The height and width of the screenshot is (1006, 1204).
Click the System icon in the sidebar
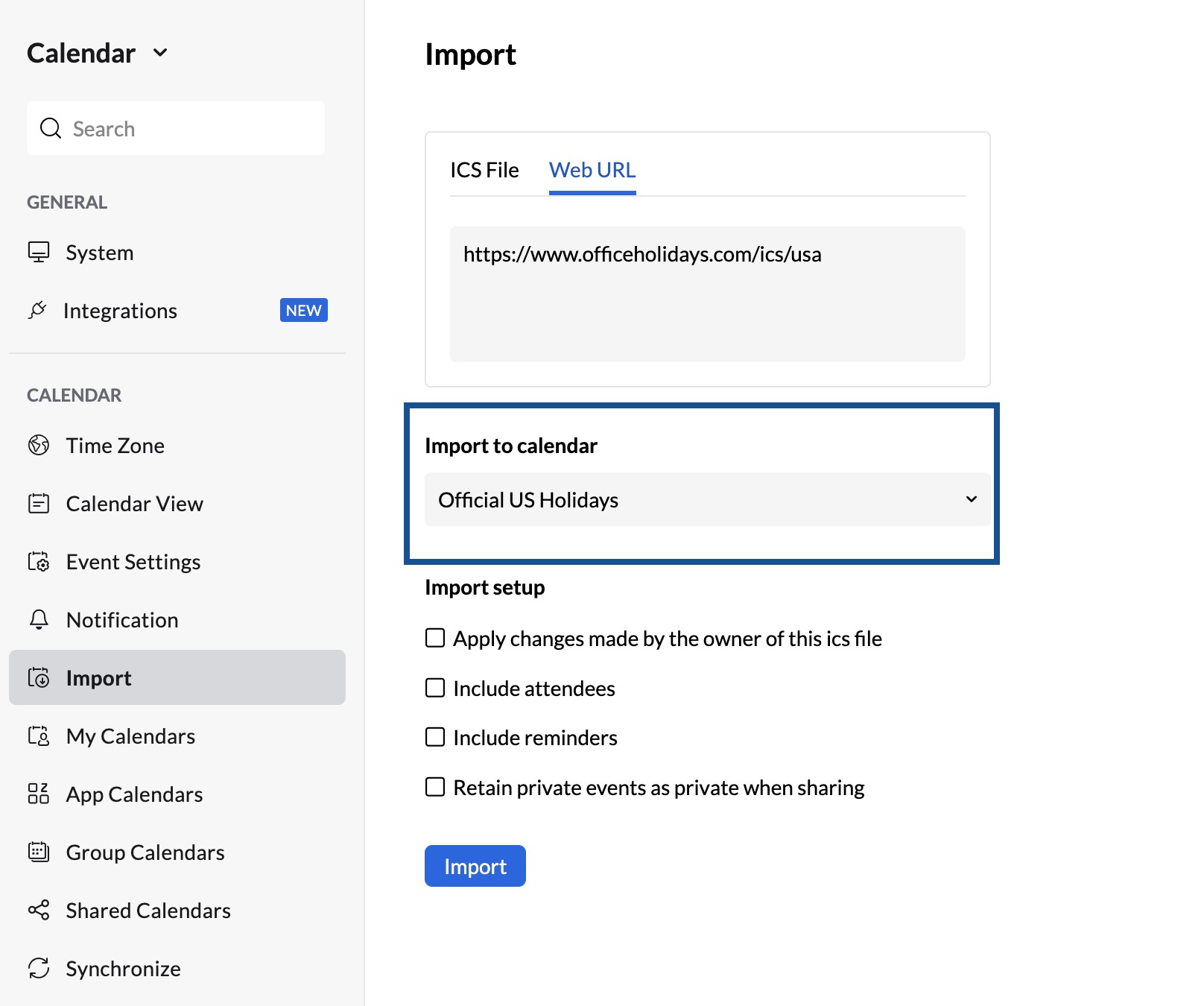39,252
